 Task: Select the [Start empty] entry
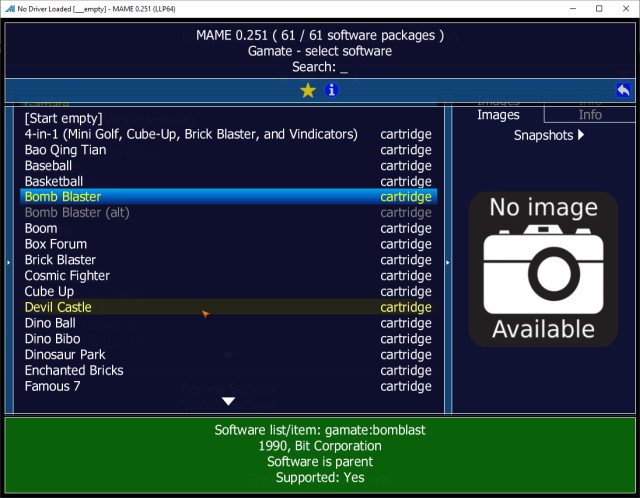[229, 118]
